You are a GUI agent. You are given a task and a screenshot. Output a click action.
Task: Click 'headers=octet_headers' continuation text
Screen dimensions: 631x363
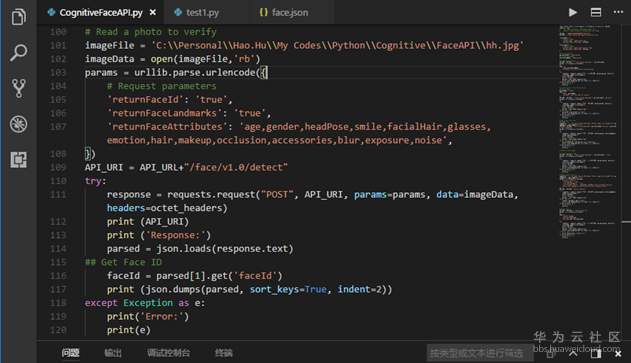(x=167, y=208)
